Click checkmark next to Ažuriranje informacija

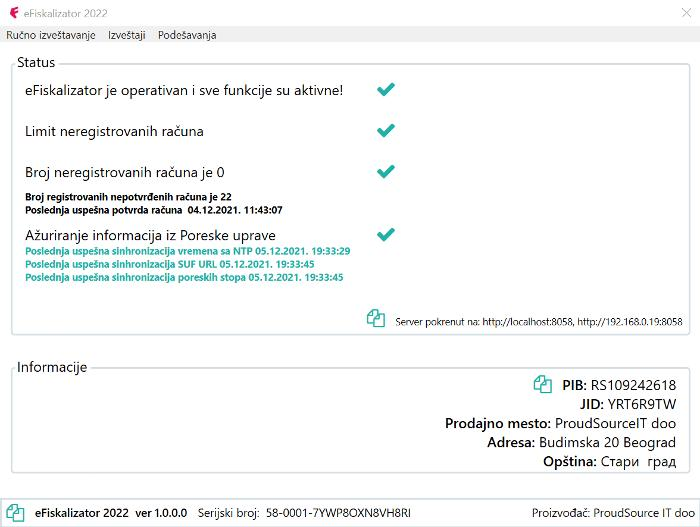(x=386, y=234)
